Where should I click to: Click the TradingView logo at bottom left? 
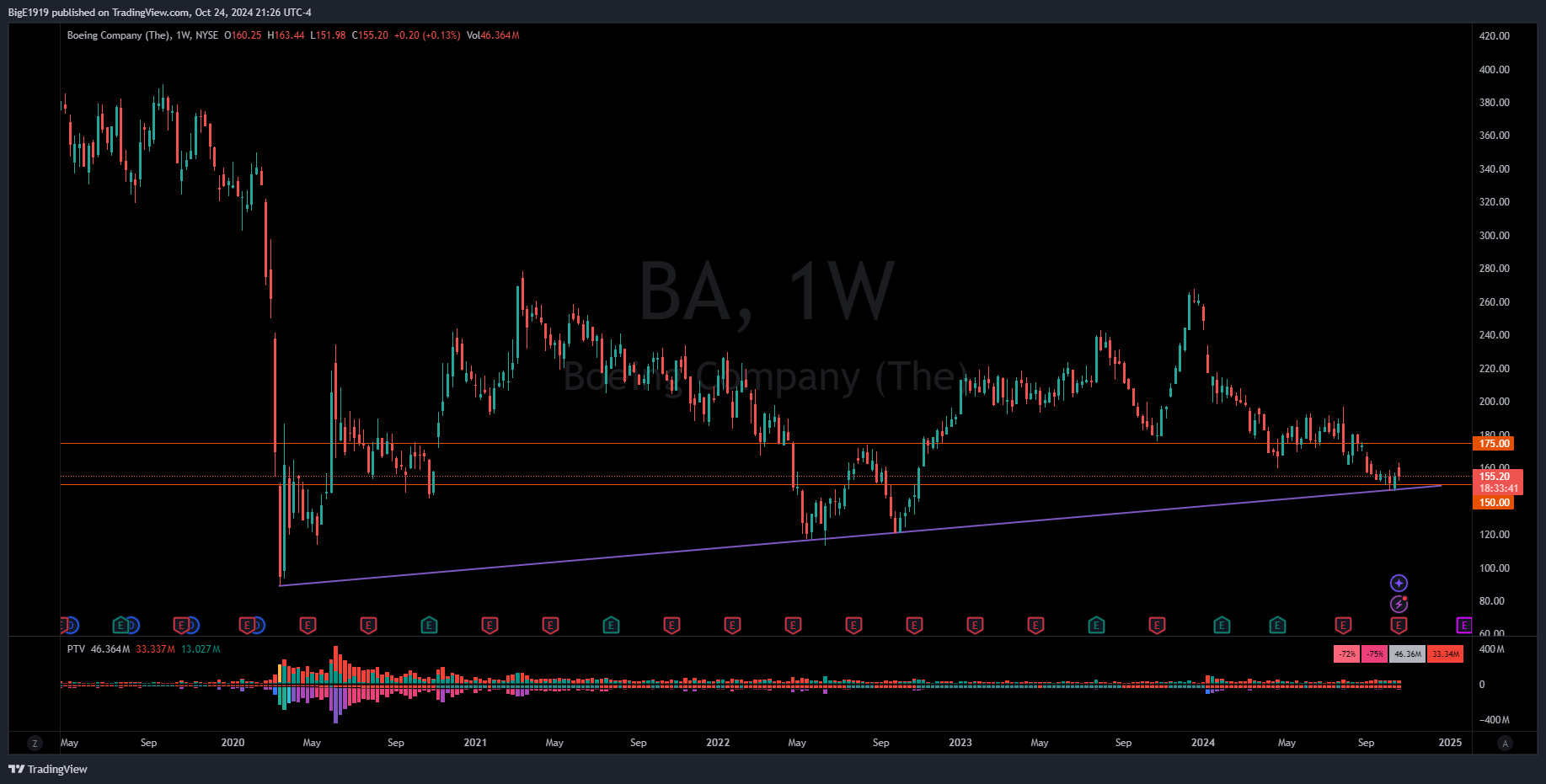point(48,769)
